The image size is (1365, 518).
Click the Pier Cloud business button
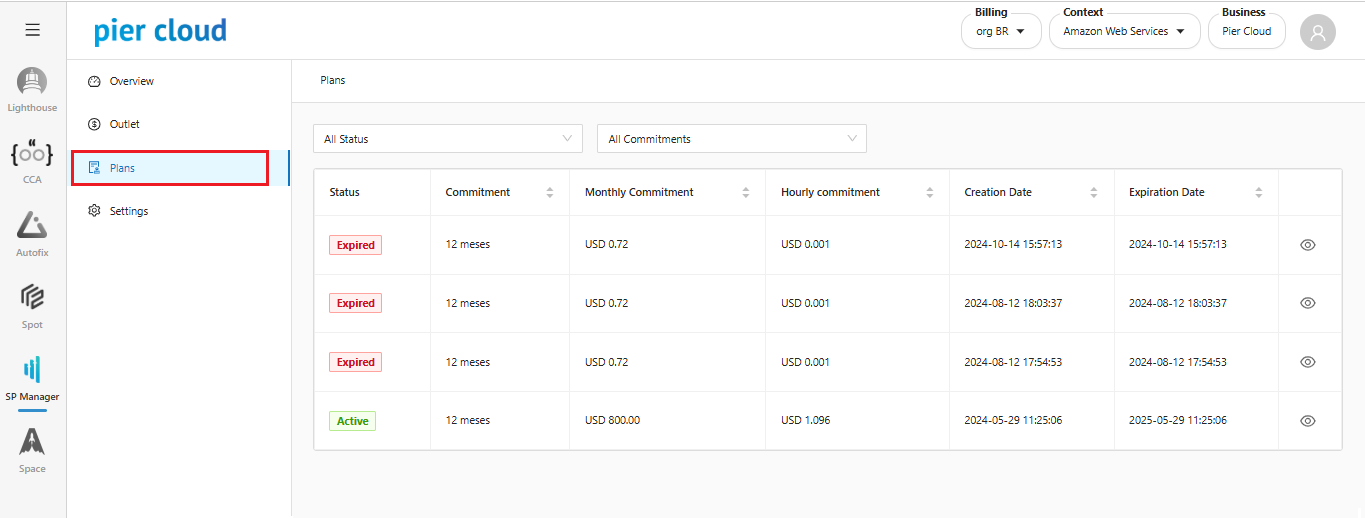[x=1246, y=32]
